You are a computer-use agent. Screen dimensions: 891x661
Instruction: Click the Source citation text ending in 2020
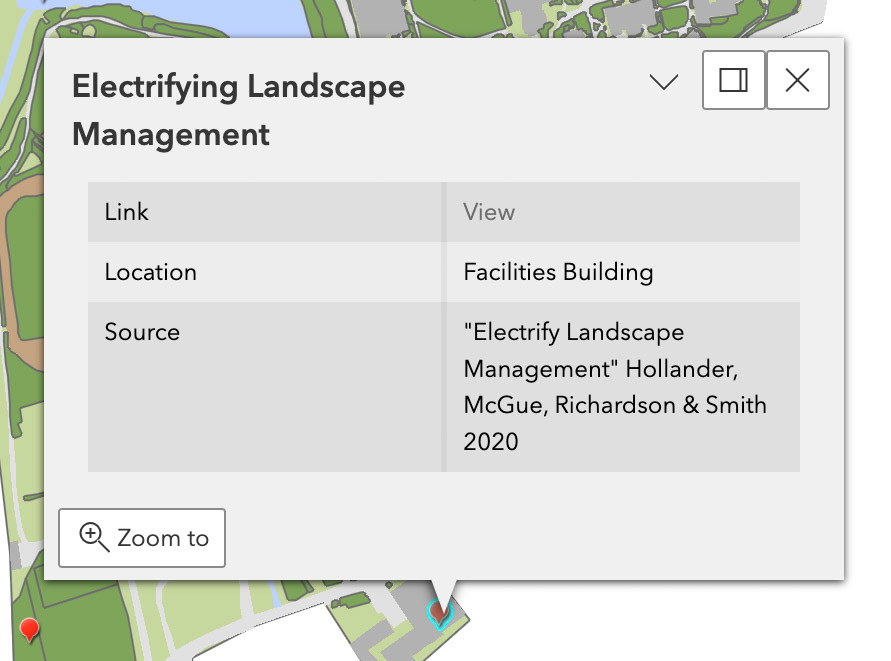(x=615, y=386)
